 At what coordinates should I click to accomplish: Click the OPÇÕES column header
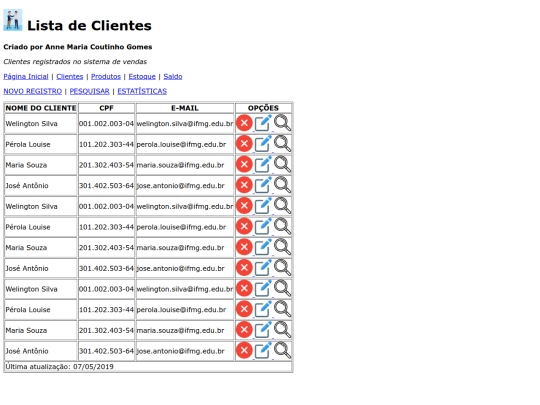coord(263,108)
